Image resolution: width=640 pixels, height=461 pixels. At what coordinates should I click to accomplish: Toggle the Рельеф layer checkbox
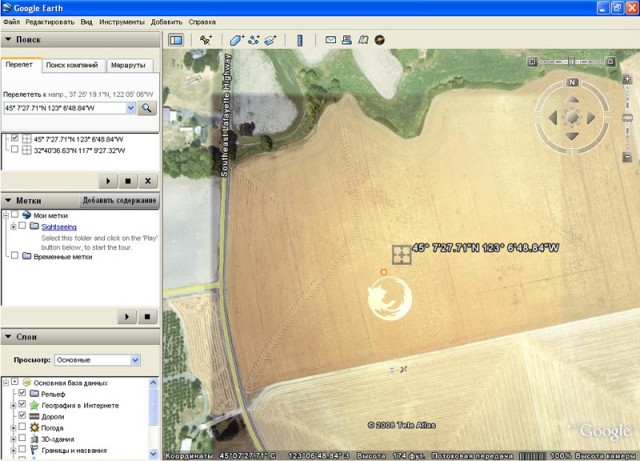22,393
